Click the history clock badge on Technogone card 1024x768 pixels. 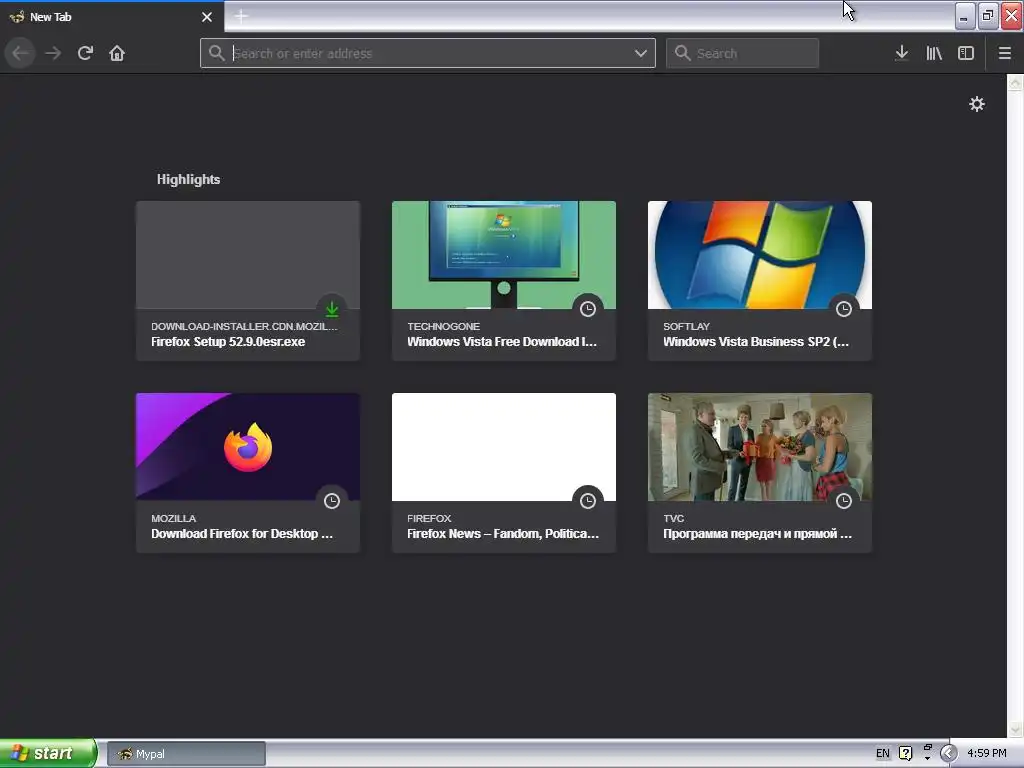(x=588, y=308)
